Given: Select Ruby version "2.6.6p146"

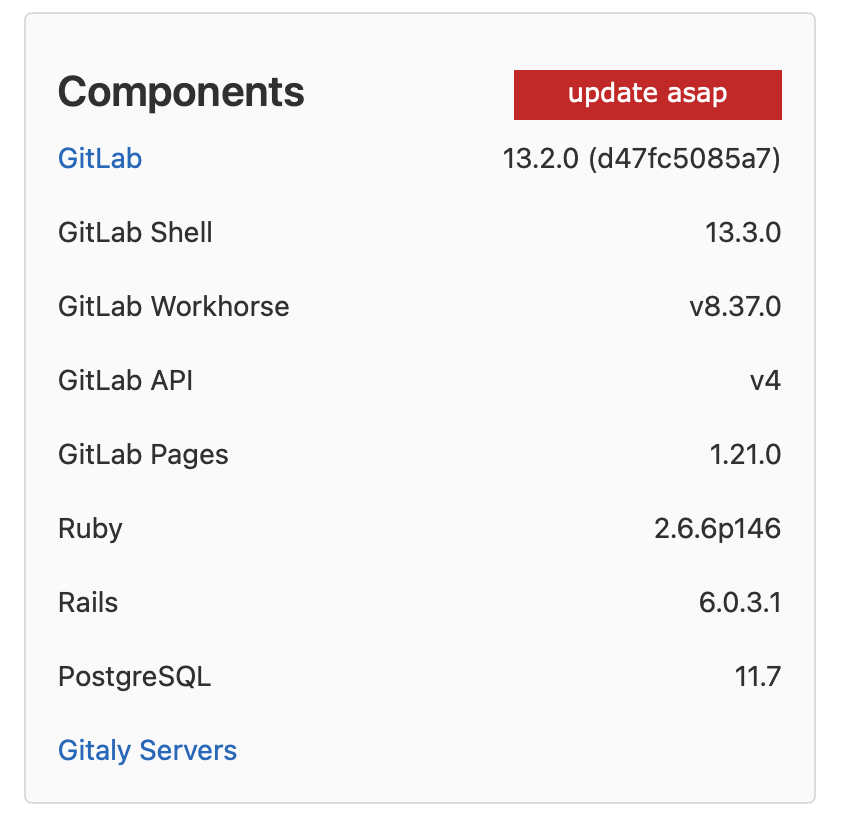Looking at the screenshot, I should click(717, 529).
